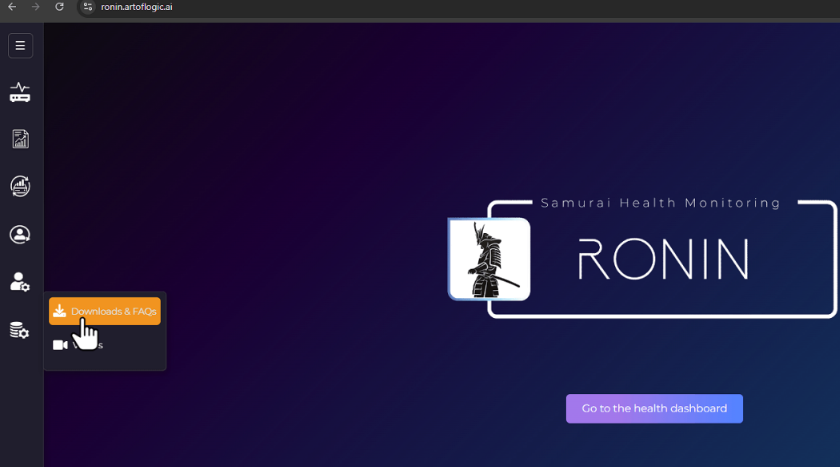Open the database settings sidebar icon

pos(20,330)
